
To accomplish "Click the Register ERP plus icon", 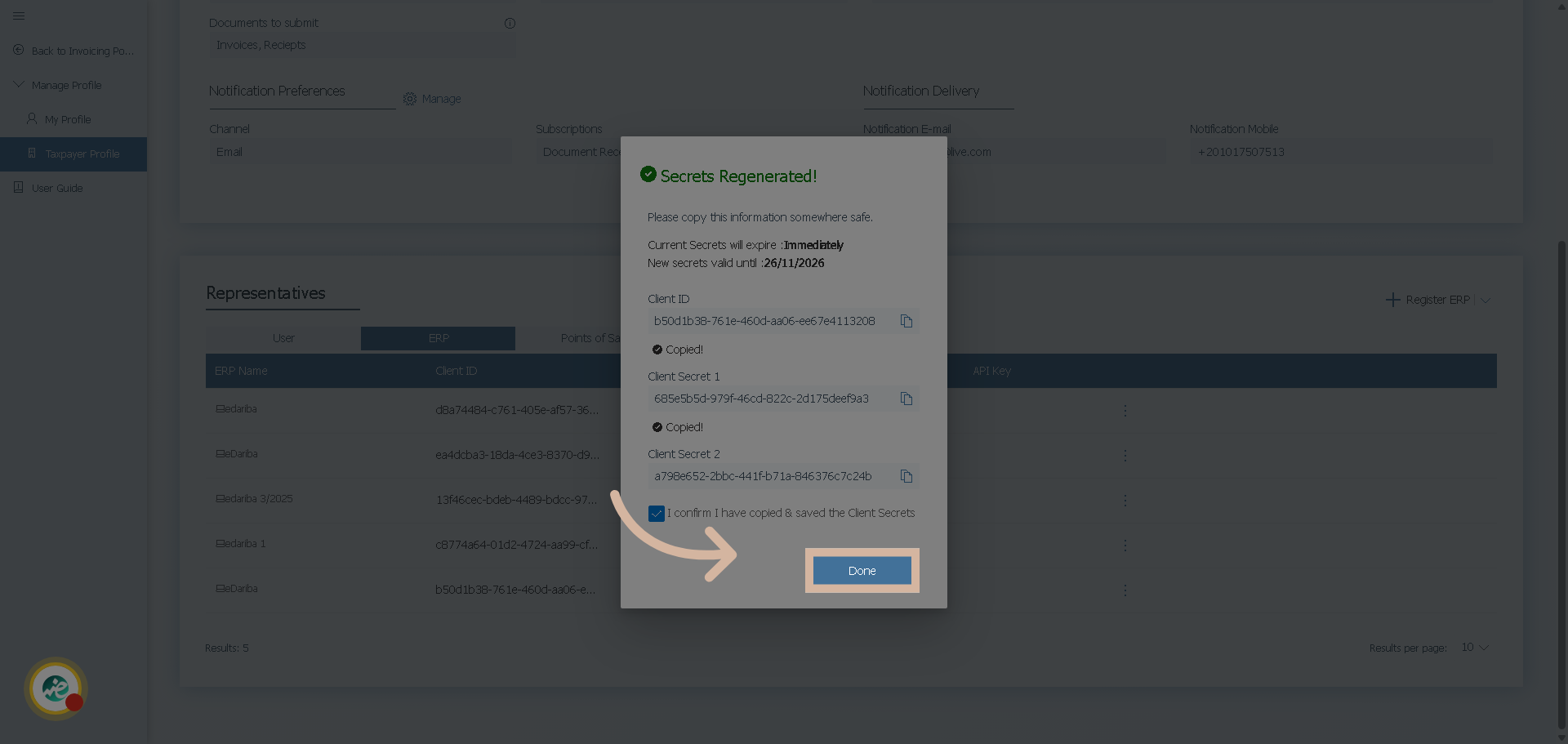I will 1392,300.
